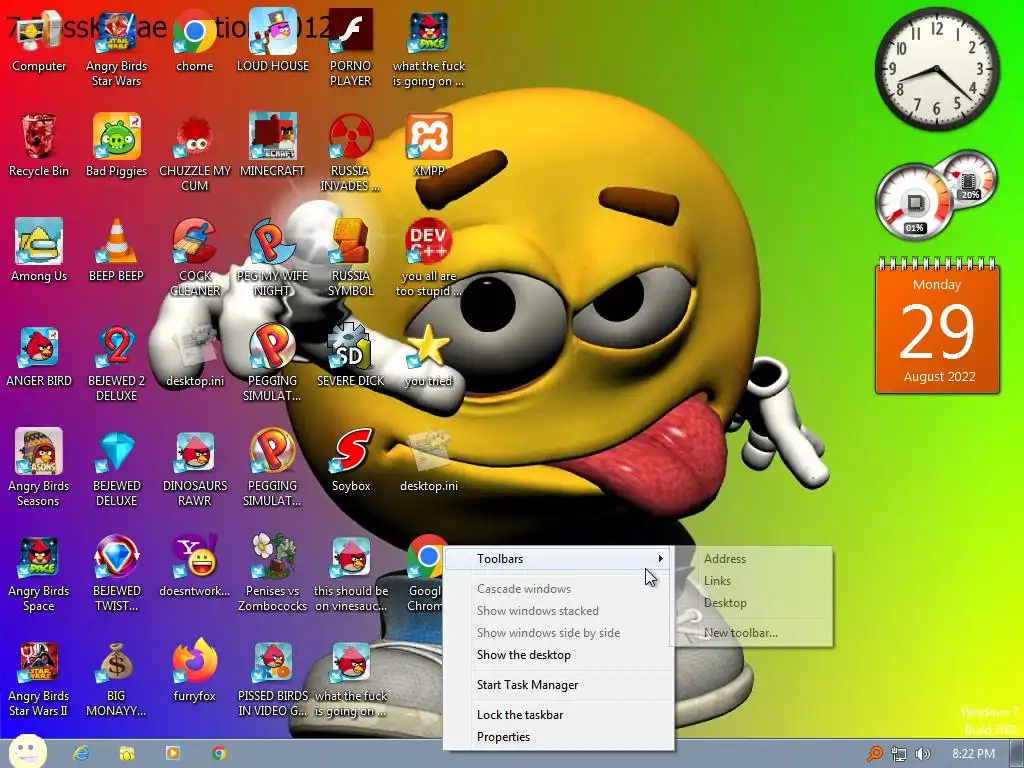Image resolution: width=1024 pixels, height=768 pixels.
Task: Open the 'doesntwork...' Yahoo messenger icon
Action: [x=195, y=566]
